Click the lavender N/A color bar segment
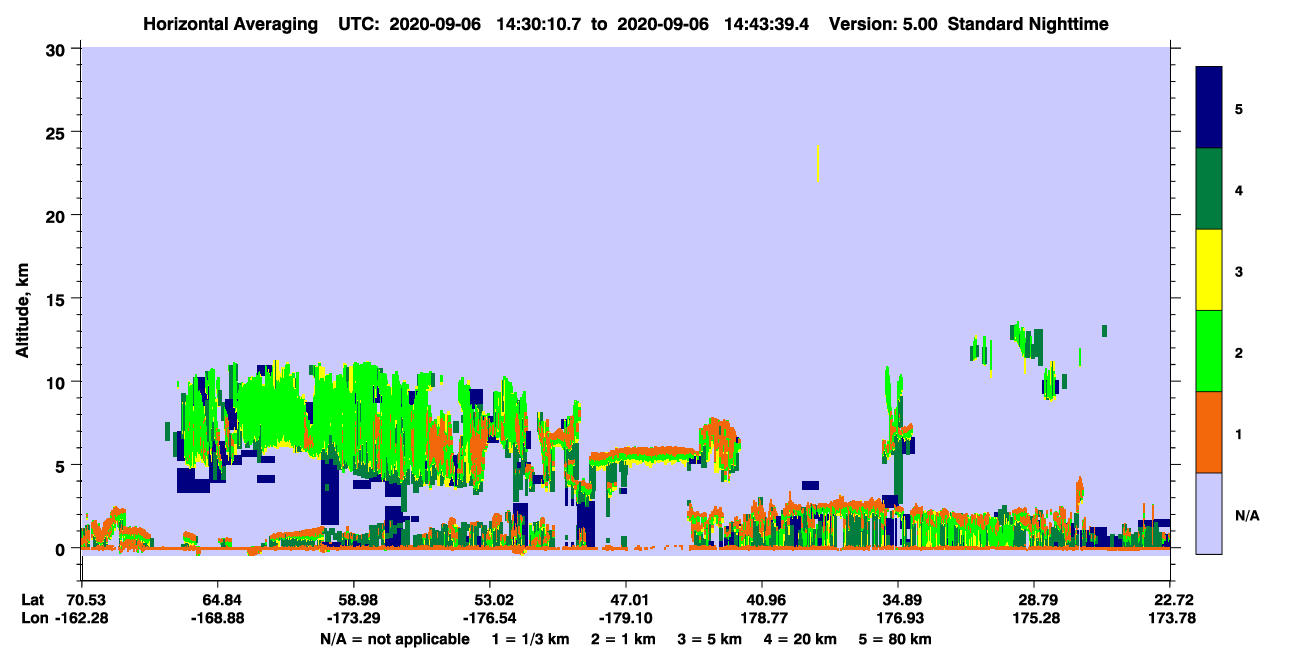Image resolution: width=1300 pixels, height=667 pixels. [x=1209, y=513]
